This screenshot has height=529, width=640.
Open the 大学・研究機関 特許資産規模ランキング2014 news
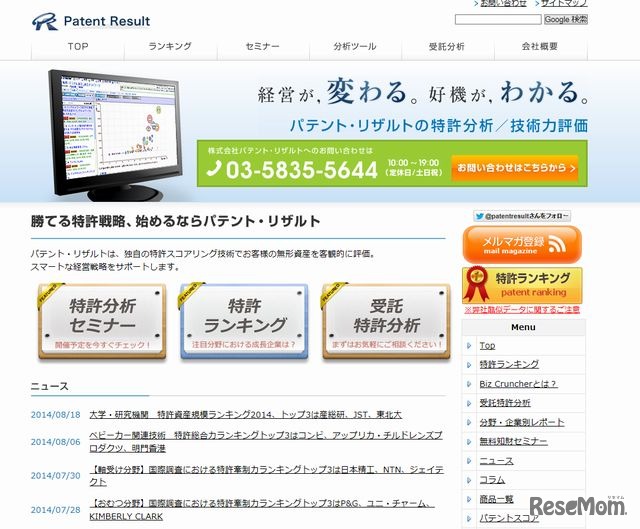[245, 415]
